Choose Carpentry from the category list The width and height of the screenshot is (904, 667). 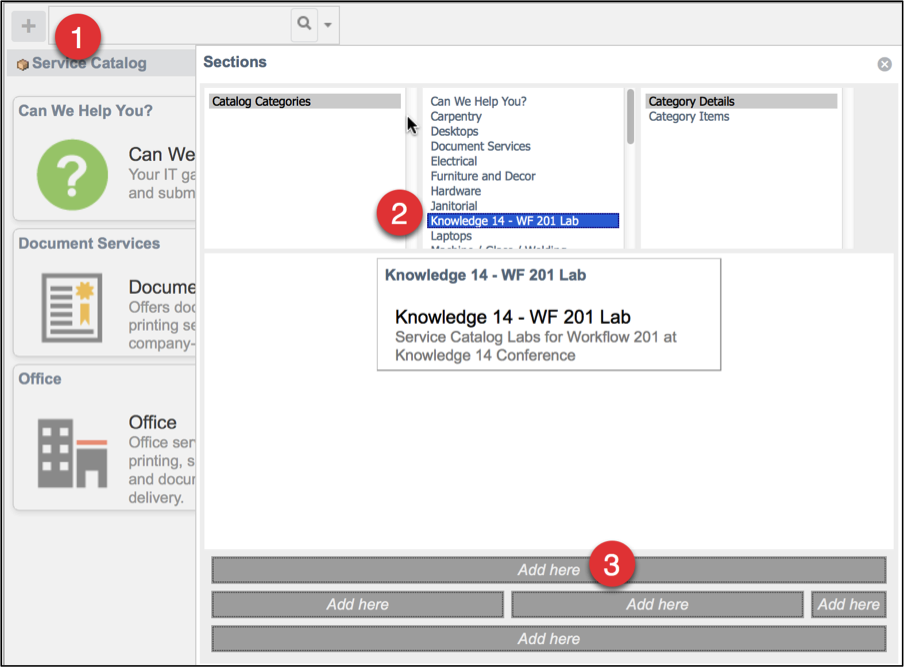click(455, 116)
